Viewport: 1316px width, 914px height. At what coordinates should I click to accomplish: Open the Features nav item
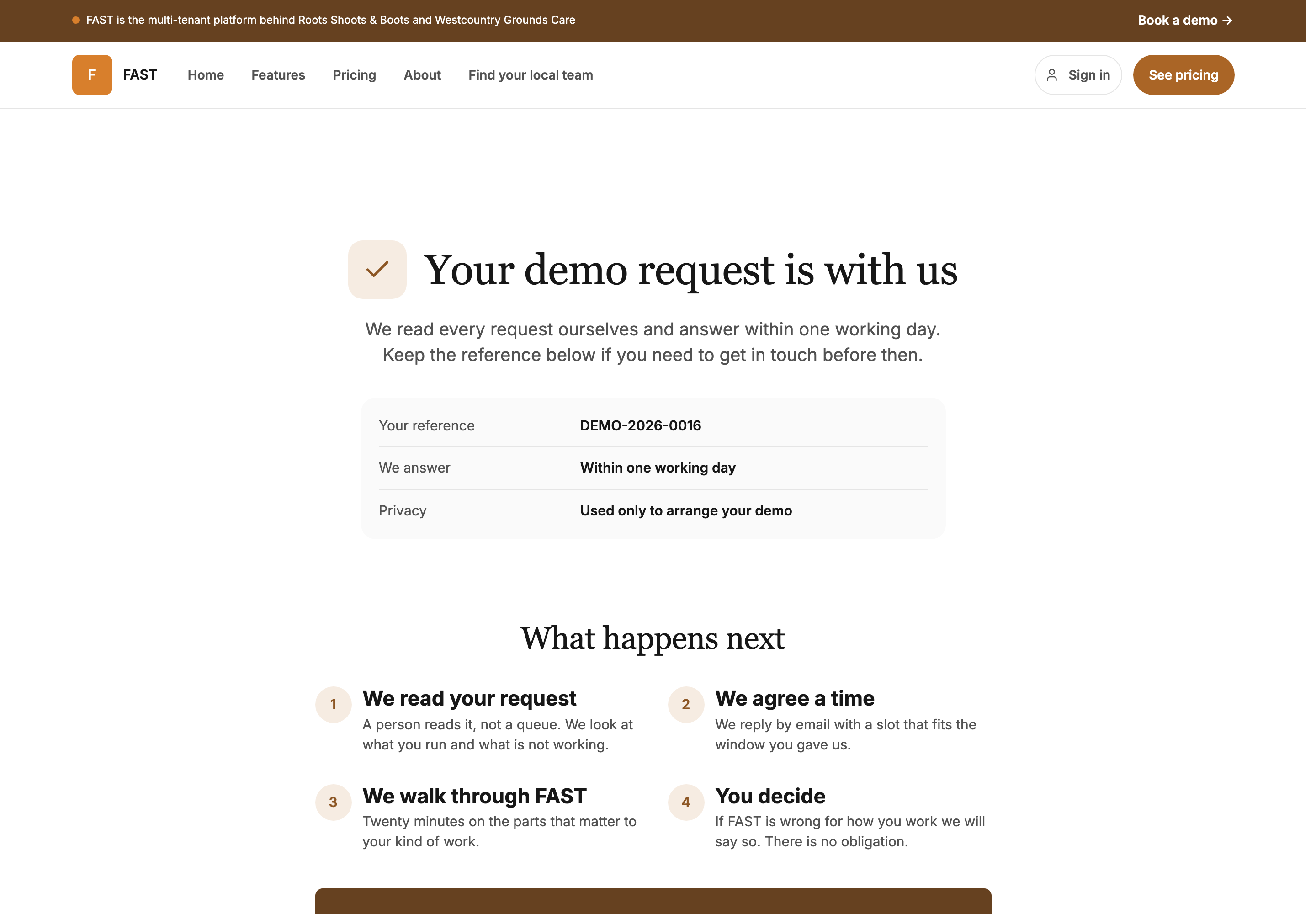[278, 75]
